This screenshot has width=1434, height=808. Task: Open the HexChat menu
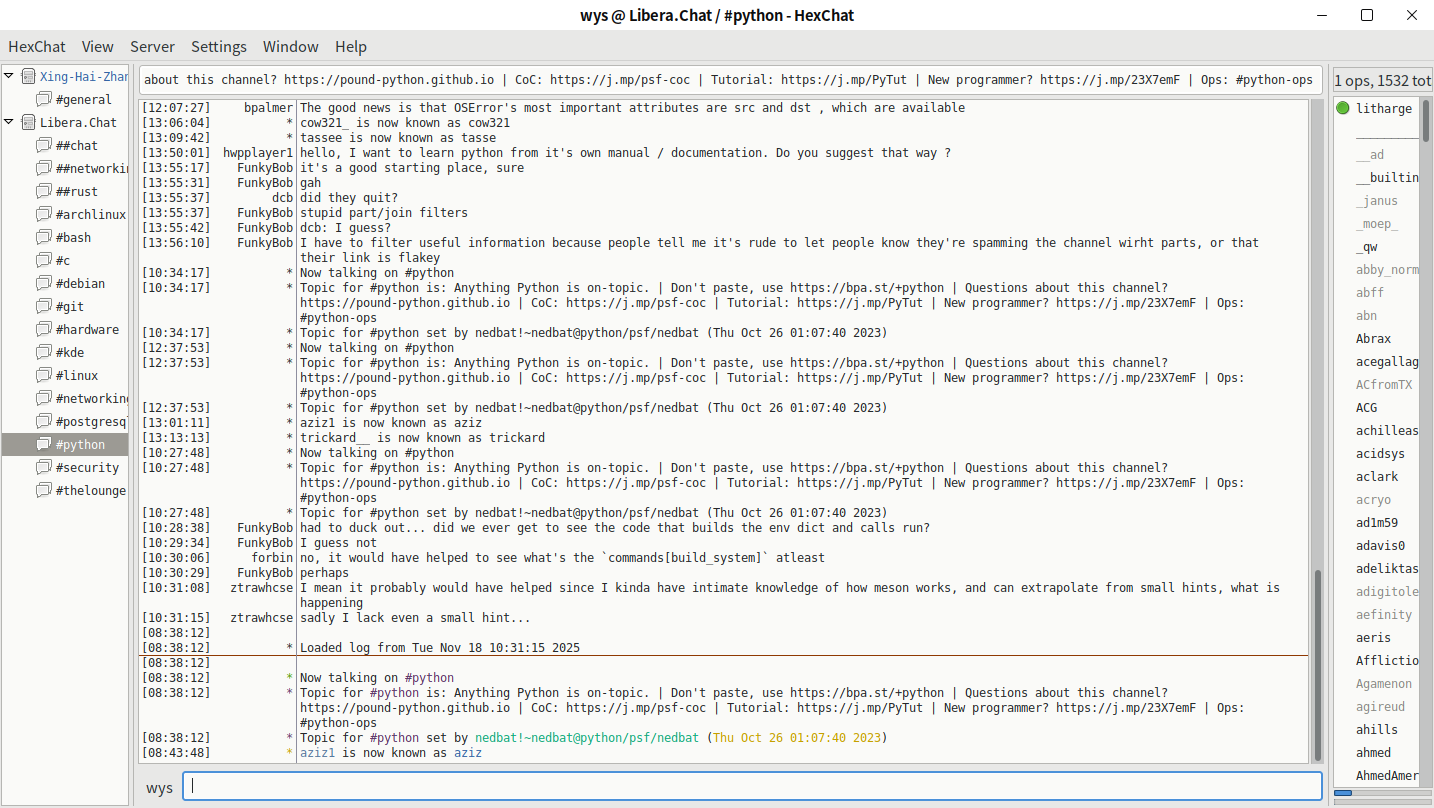[x=37, y=46]
